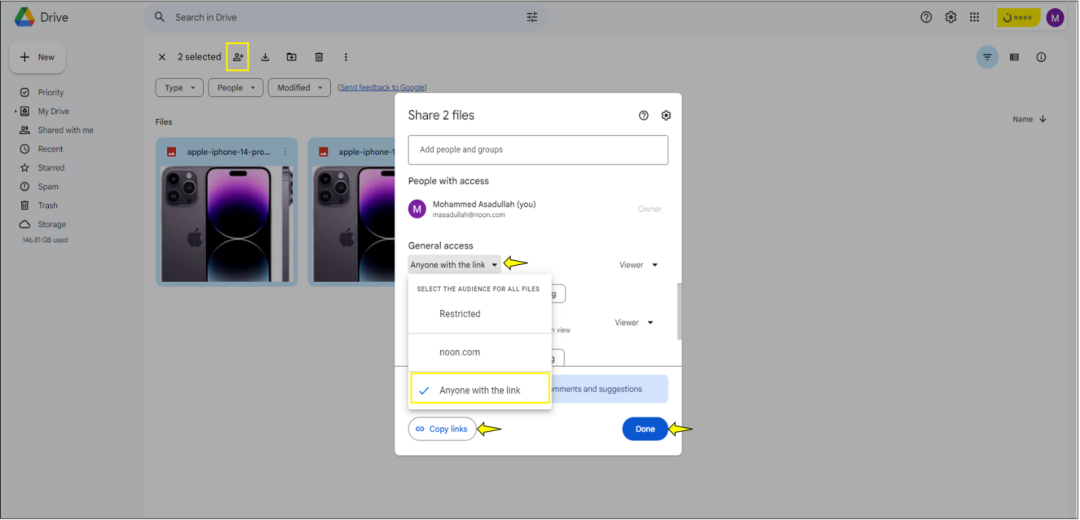Click the New button
This screenshot has width=1080, height=520.
point(37,57)
